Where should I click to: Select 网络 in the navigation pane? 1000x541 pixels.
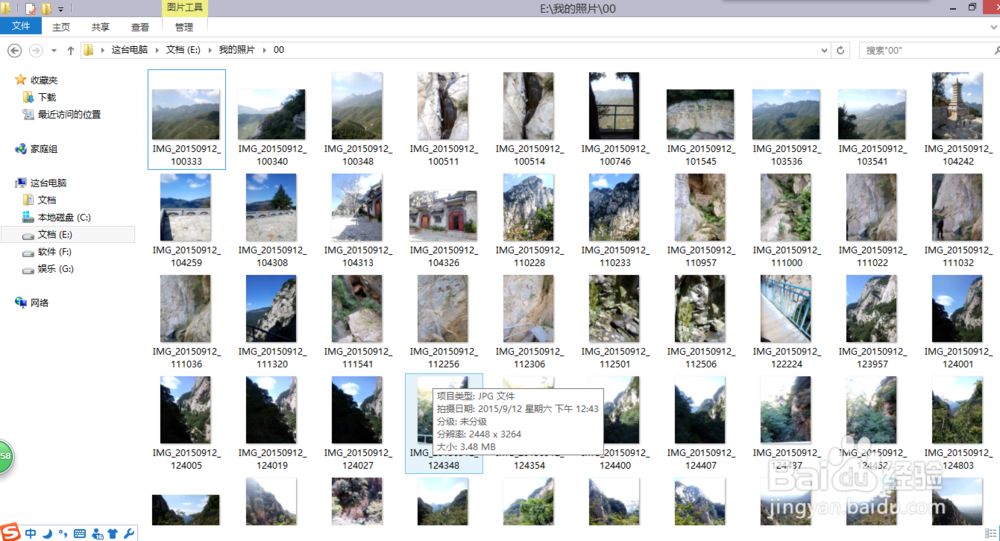(x=33, y=302)
